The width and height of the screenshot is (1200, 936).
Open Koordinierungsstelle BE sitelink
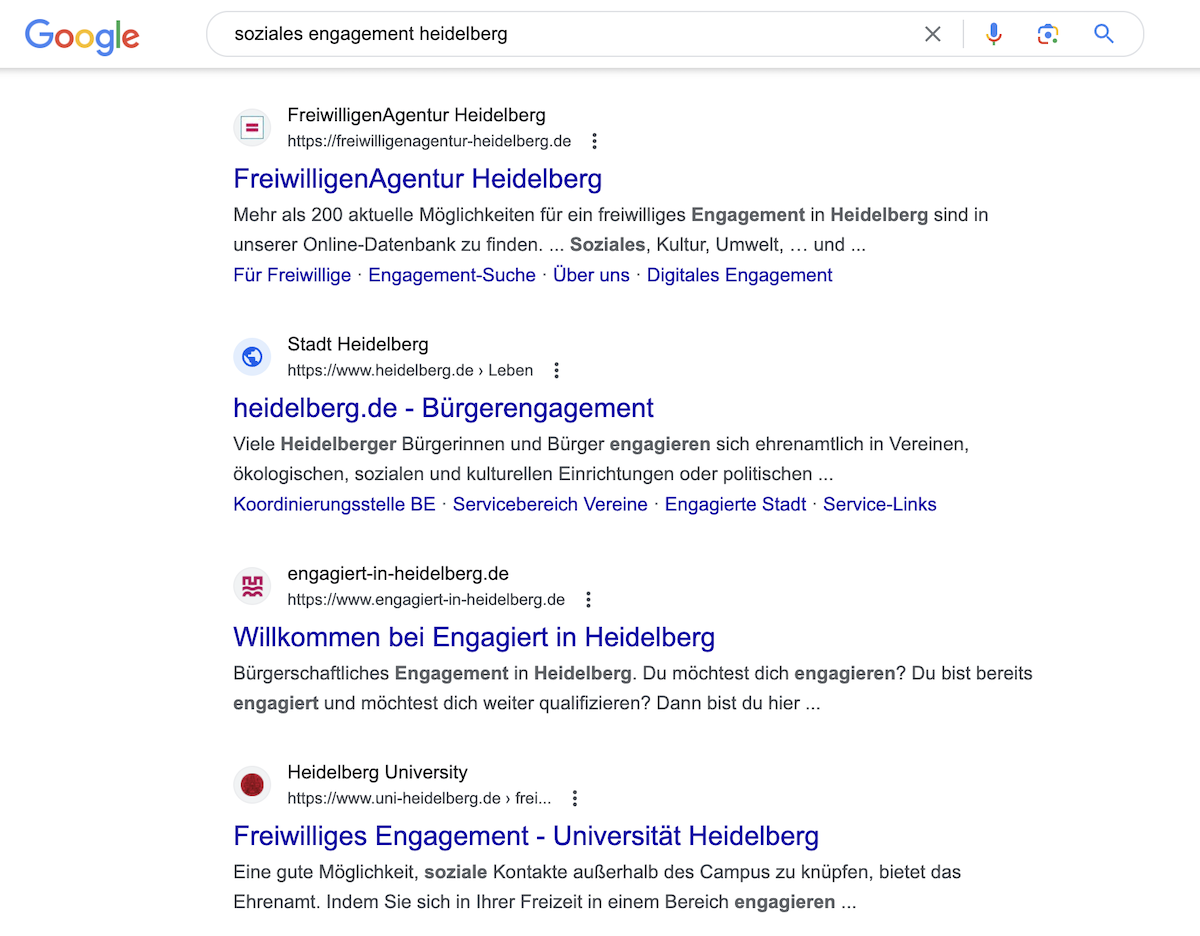tap(334, 504)
